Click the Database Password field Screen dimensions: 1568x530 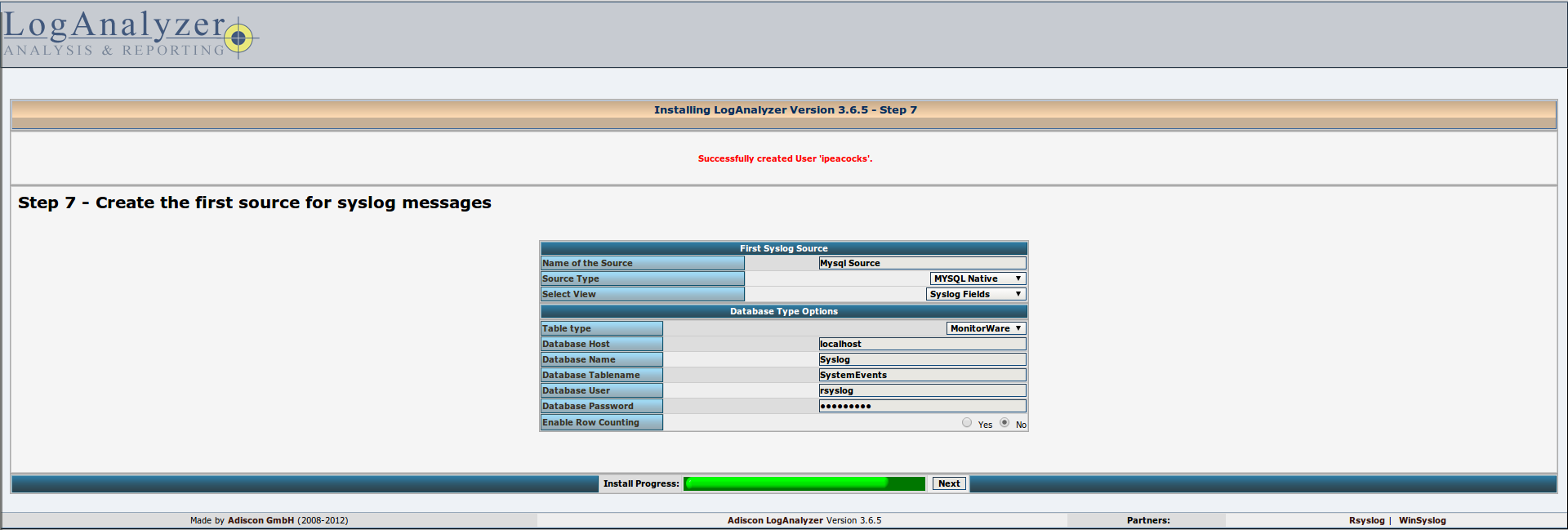[922, 406]
